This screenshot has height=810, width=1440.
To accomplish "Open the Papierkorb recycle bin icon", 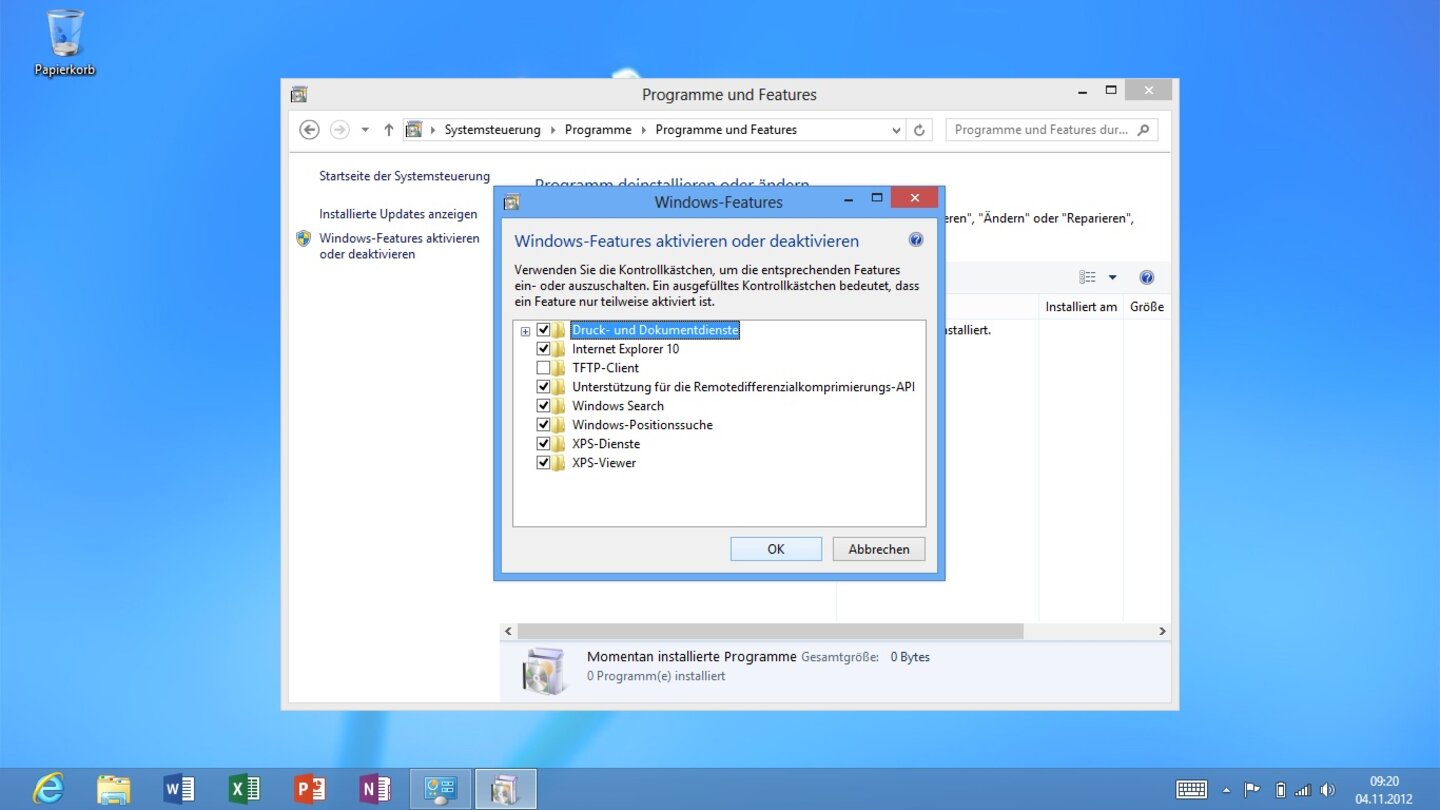I will tap(65, 42).
